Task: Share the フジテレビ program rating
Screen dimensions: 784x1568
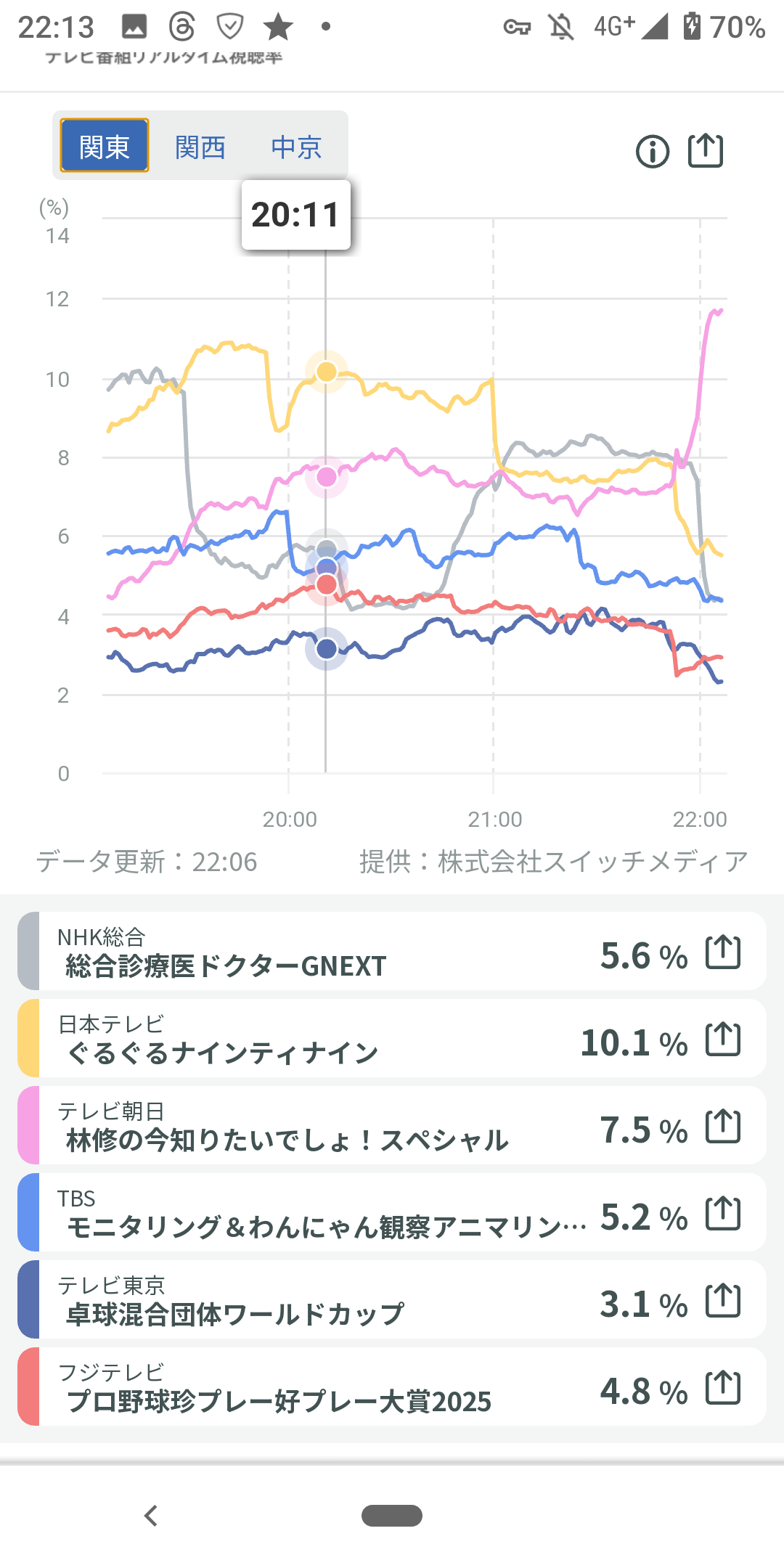Action: tap(723, 1388)
